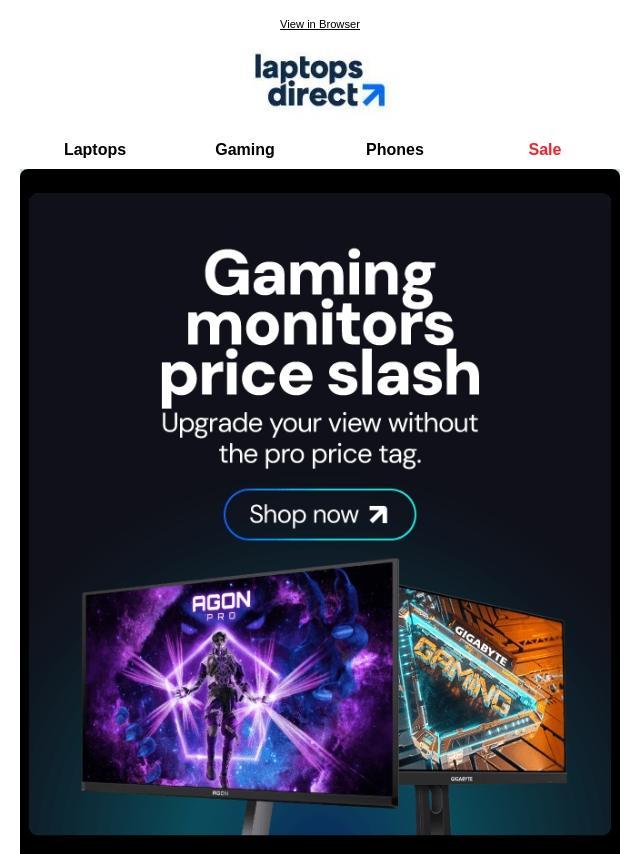
Task: Click the arrow icon inside Shop now
Action: coord(378,514)
